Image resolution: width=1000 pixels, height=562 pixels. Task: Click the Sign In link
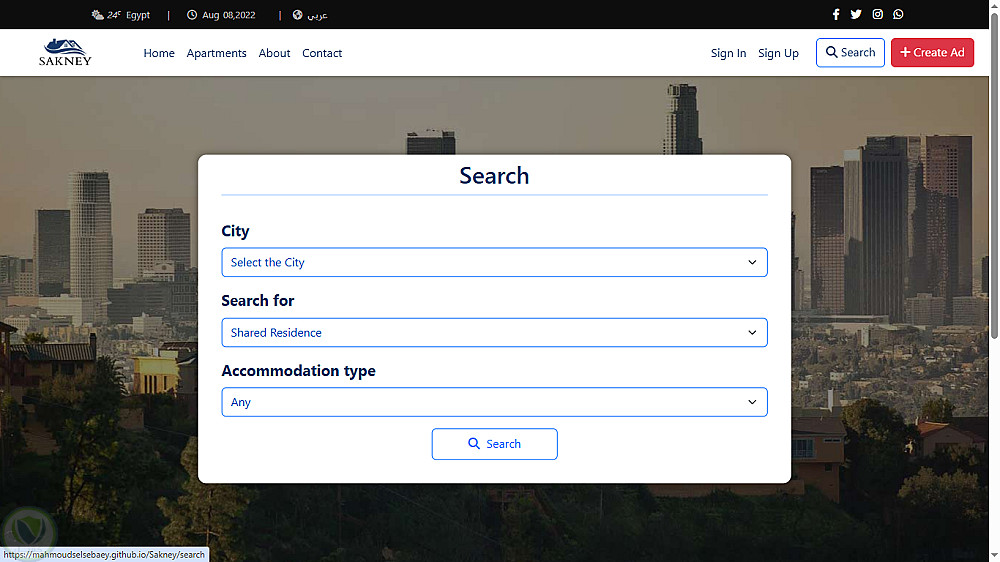coord(728,53)
